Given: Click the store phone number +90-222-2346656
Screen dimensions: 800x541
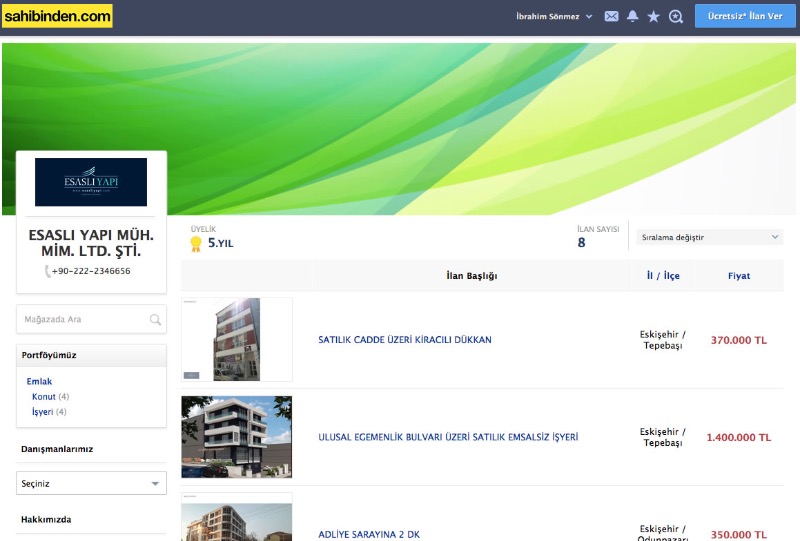Looking at the screenshot, I should [91, 271].
